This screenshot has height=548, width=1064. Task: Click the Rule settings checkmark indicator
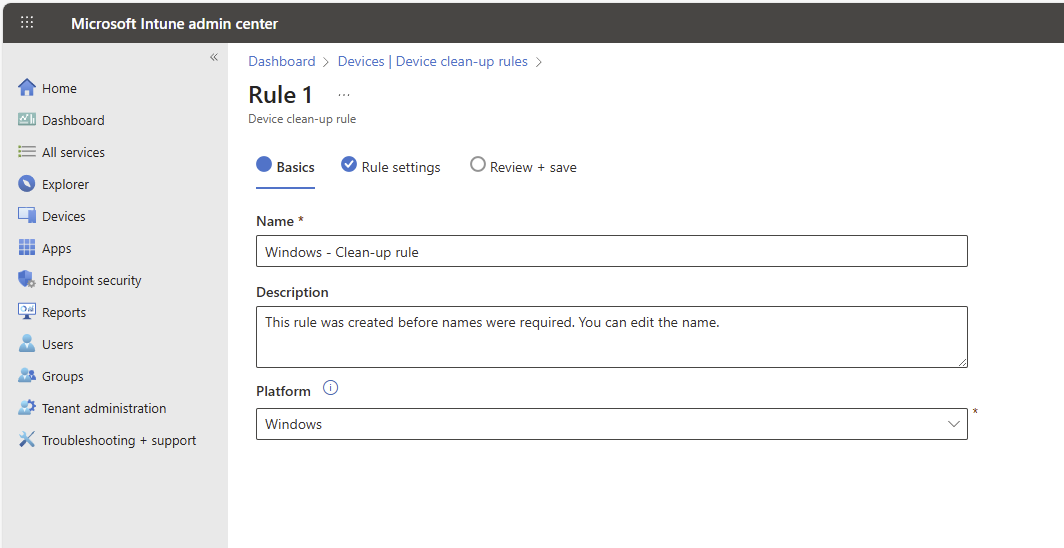pos(349,164)
